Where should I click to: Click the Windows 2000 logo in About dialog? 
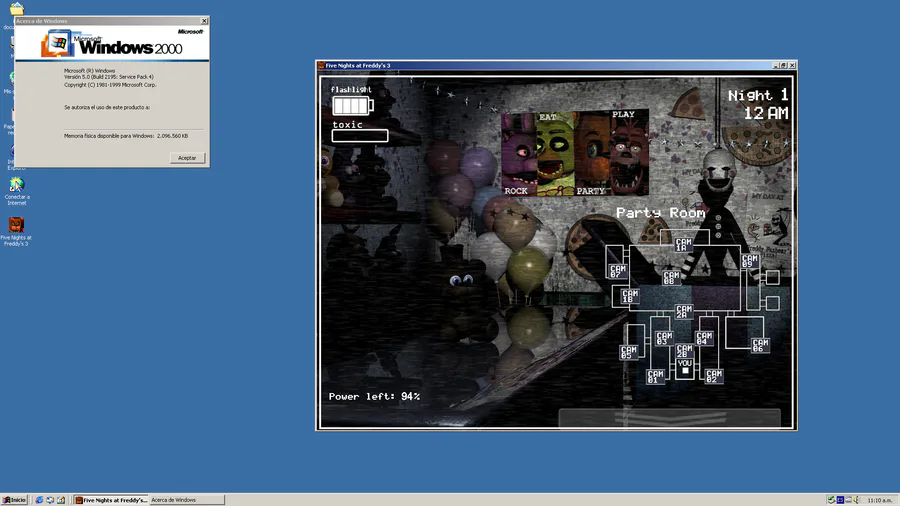pyautogui.click(x=112, y=44)
